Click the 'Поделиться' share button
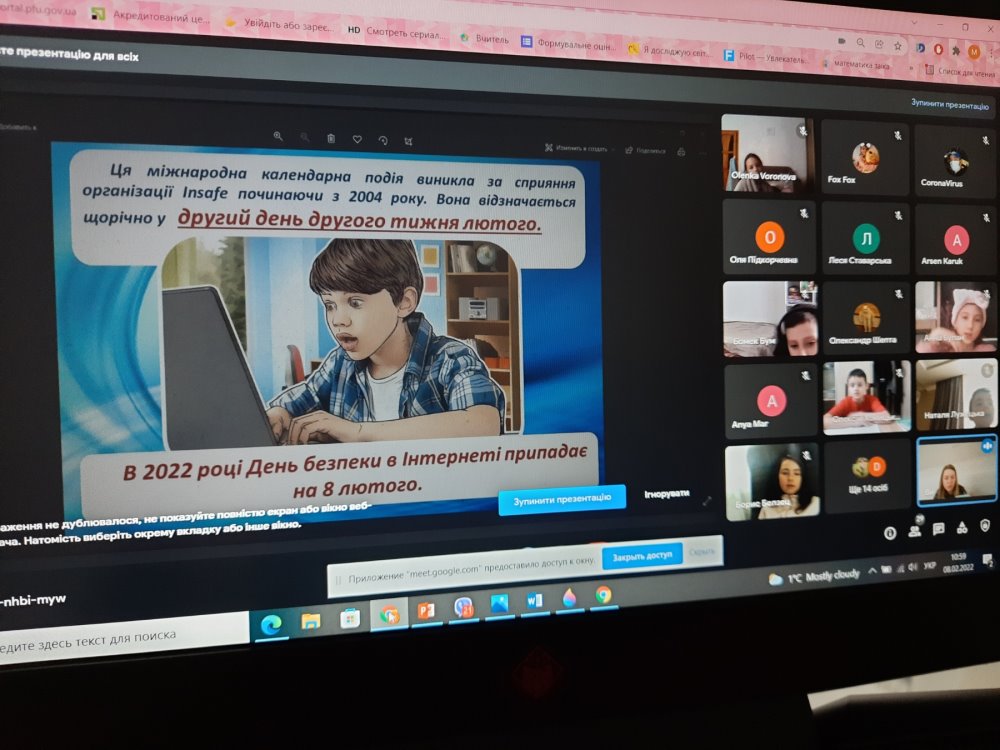1000x750 pixels. point(645,151)
